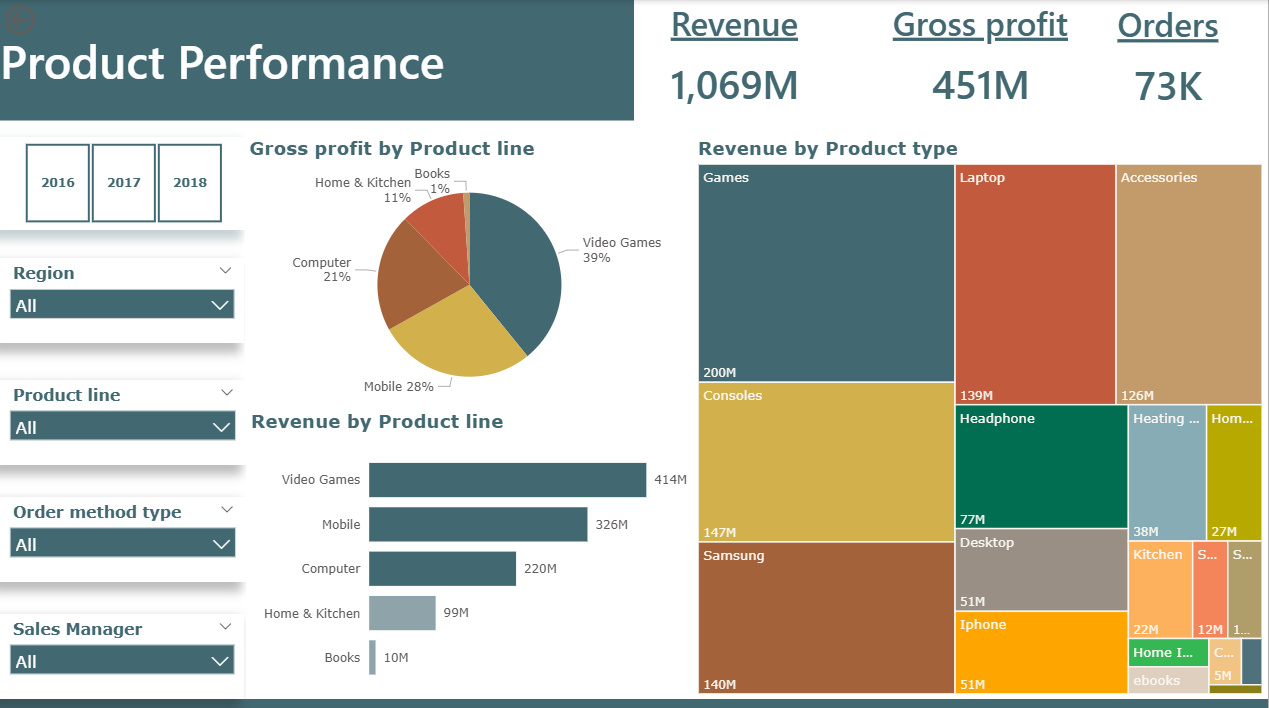Select the Home & Kitchen revenue bar
Image resolution: width=1269 pixels, height=708 pixels.
click(402, 613)
